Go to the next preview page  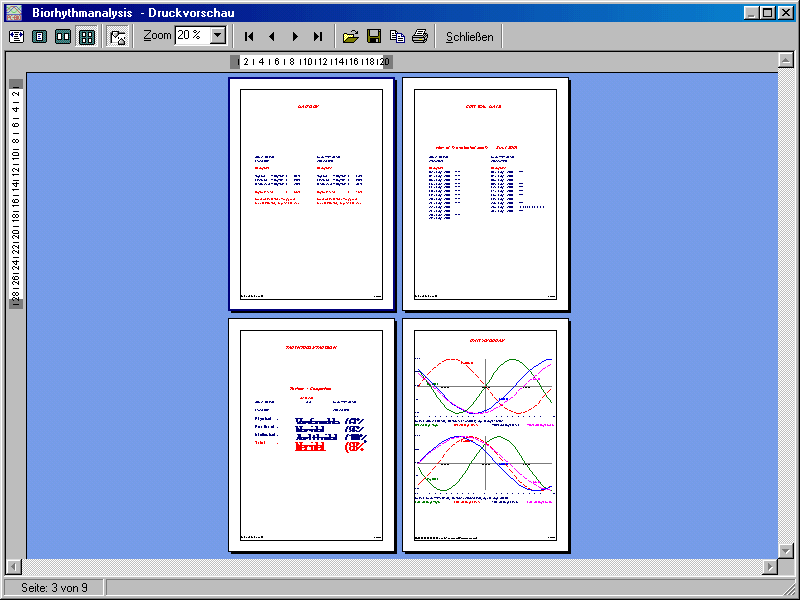pos(296,36)
